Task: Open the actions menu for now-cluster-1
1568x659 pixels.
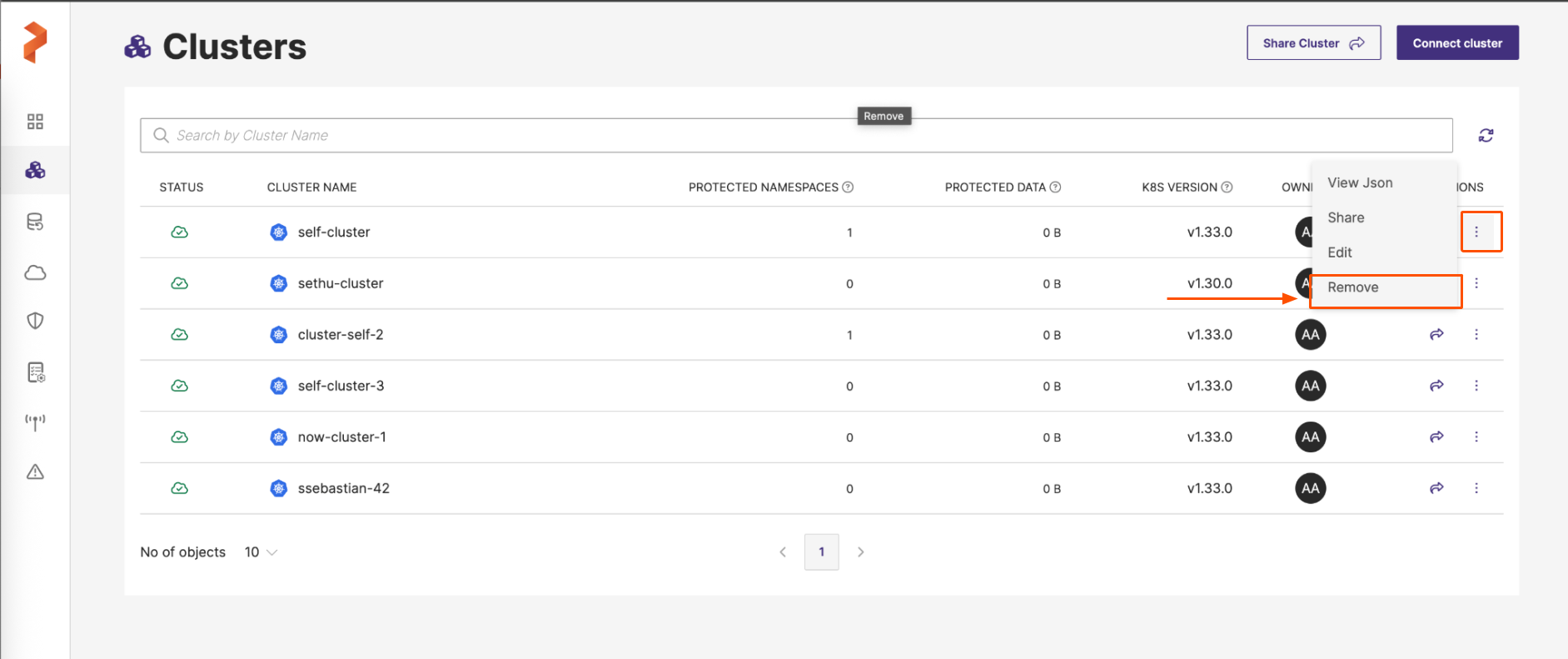Action: pos(1476,437)
